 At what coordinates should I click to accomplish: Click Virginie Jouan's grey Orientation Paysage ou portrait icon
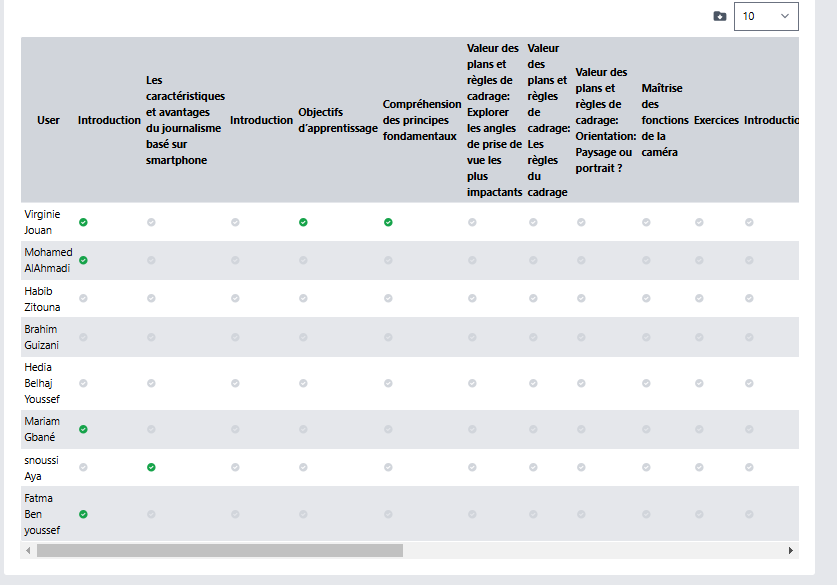click(581, 222)
